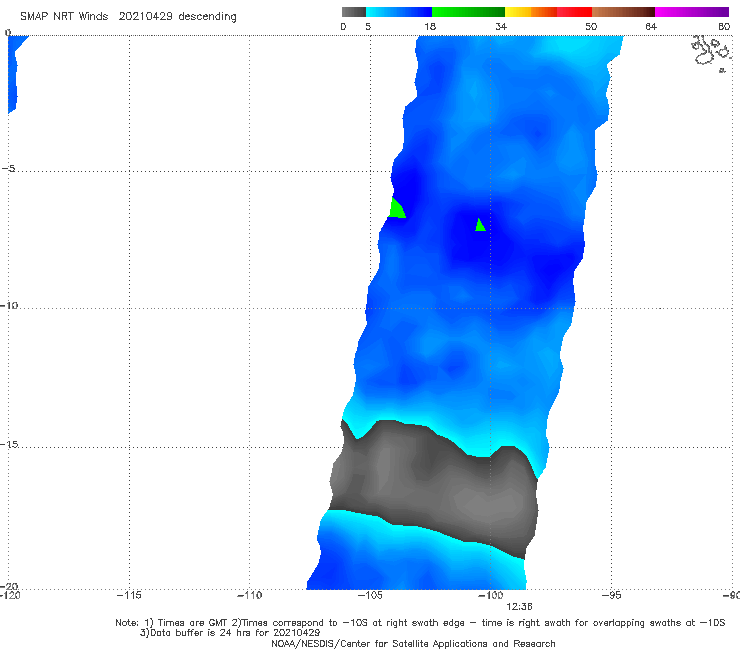740x650 pixels.
Task: Click the magenta segment of the color bar
Action: (692, 12)
